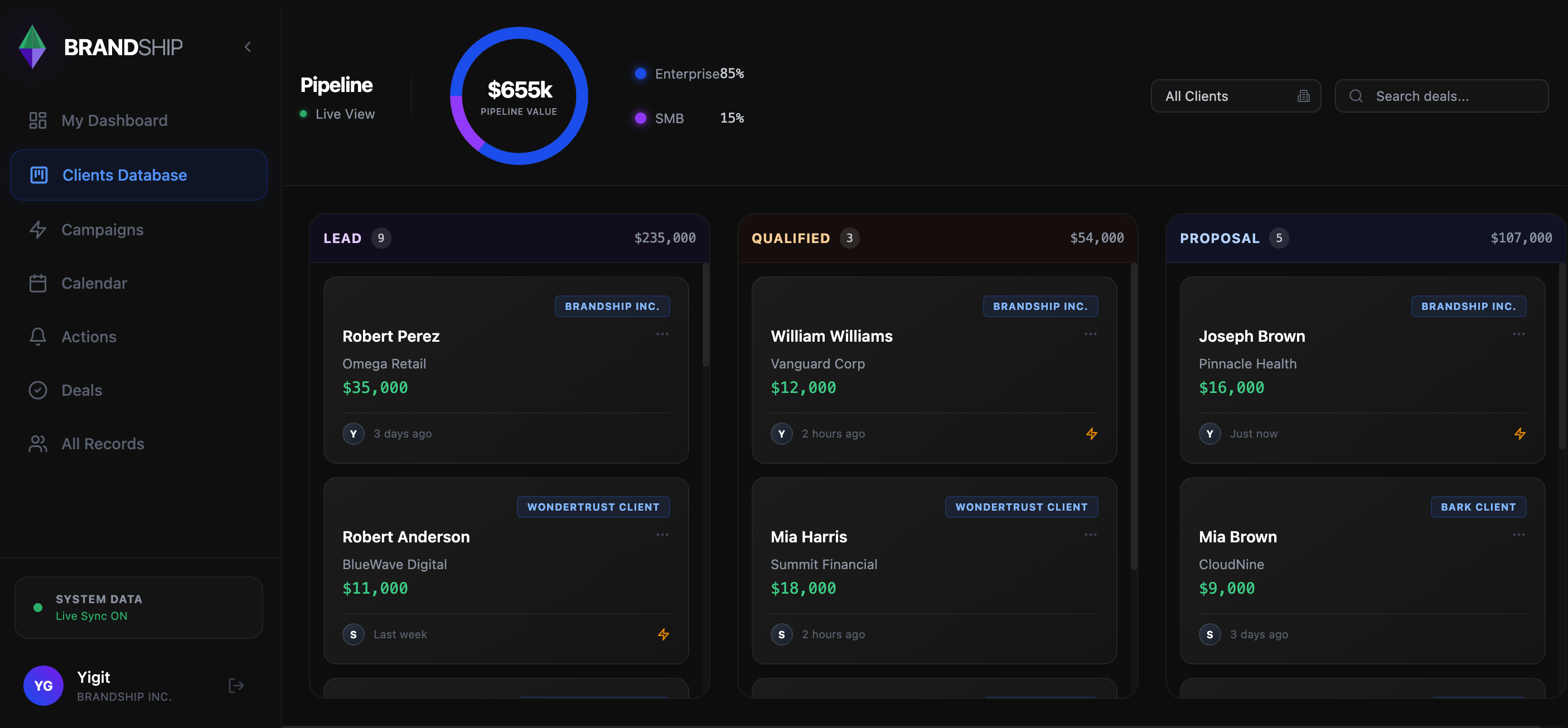Open the three-dot menu on Robert Perez card
This screenshot has width=1568, height=728.
(662, 334)
